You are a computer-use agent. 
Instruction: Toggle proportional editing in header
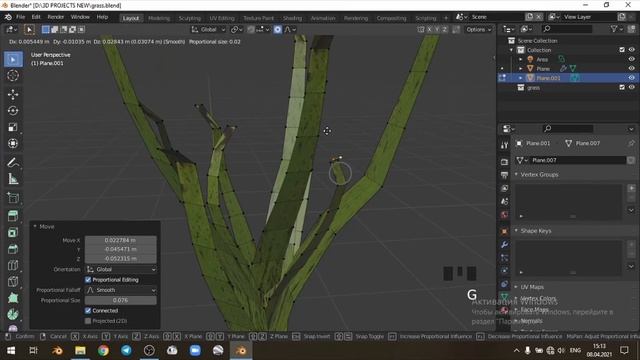[x=278, y=29]
